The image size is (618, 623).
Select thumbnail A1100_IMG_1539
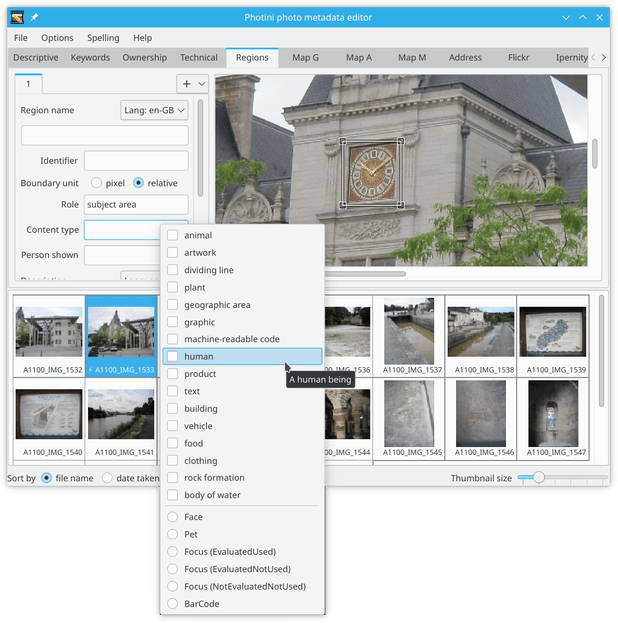tap(553, 336)
